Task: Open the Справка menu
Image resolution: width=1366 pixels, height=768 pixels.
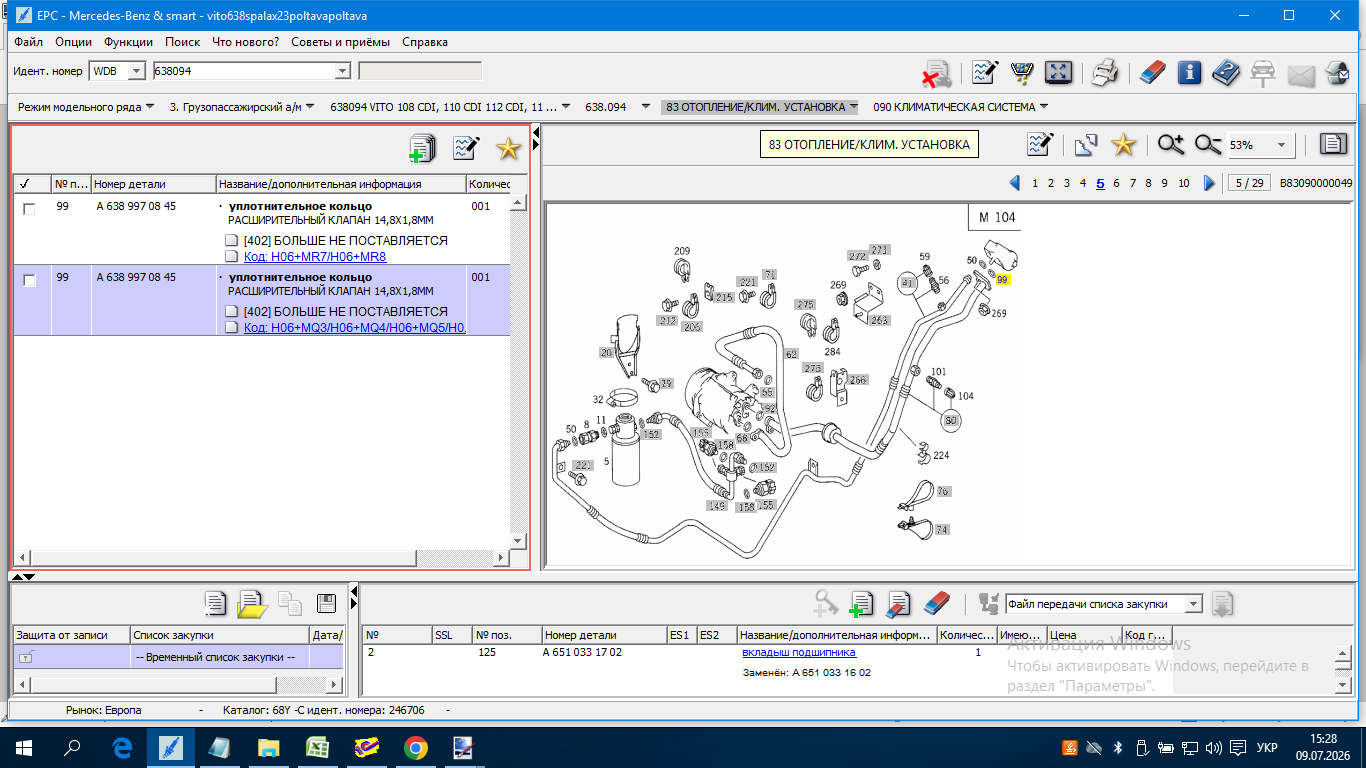Action: pyautogui.click(x=425, y=42)
